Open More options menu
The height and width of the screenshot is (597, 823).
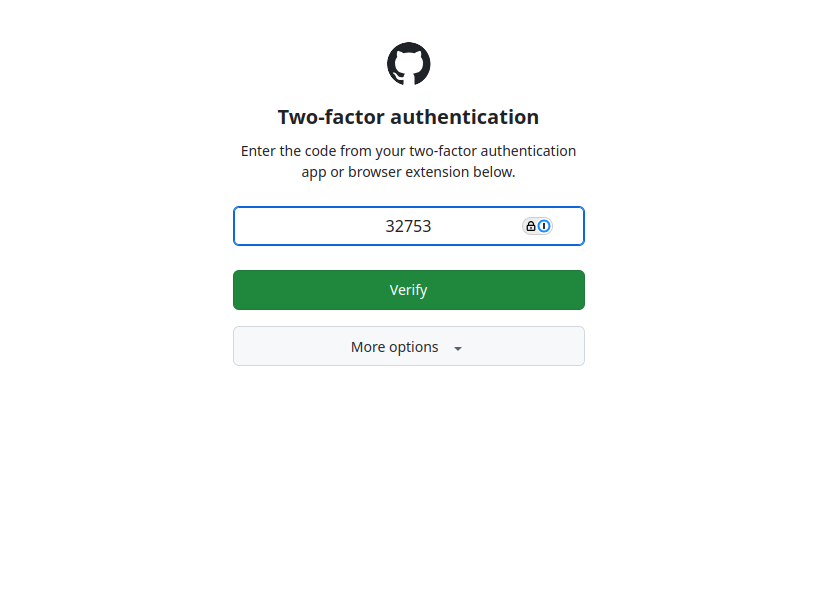(408, 346)
